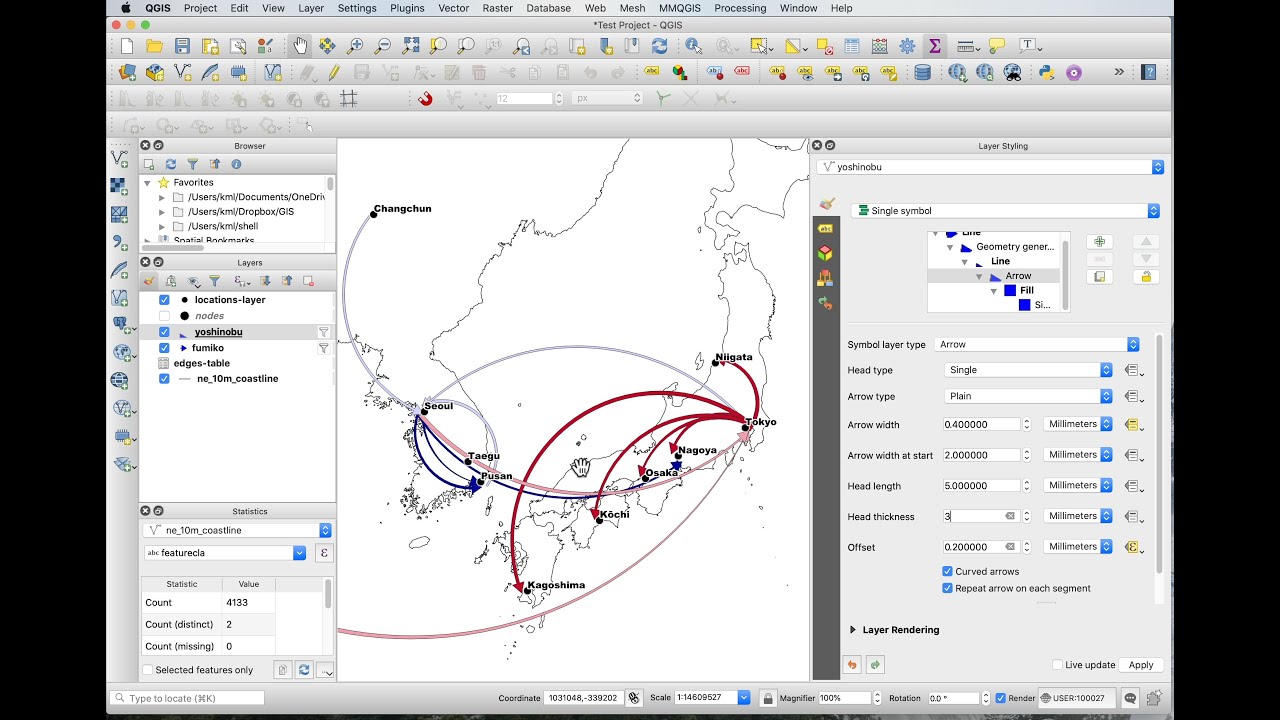The height and width of the screenshot is (720, 1280).
Task: Enable snapping with the red magnet icon
Action: coord(425,99)
